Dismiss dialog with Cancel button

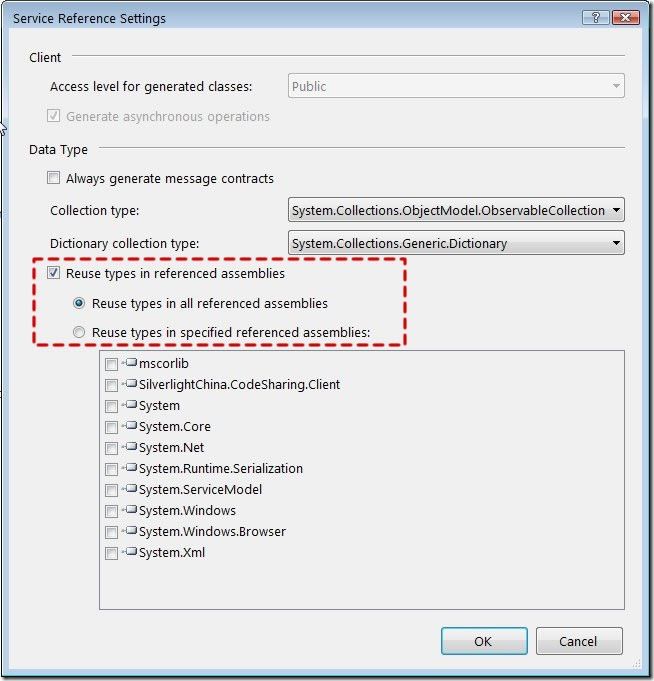click(579, 641)
